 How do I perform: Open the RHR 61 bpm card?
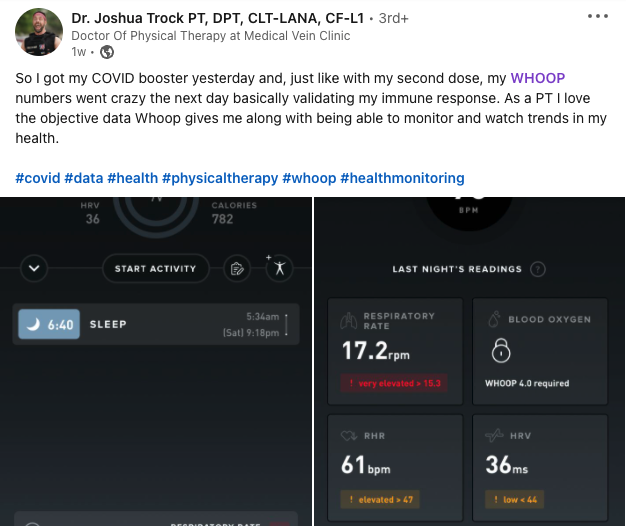(395, 468)
